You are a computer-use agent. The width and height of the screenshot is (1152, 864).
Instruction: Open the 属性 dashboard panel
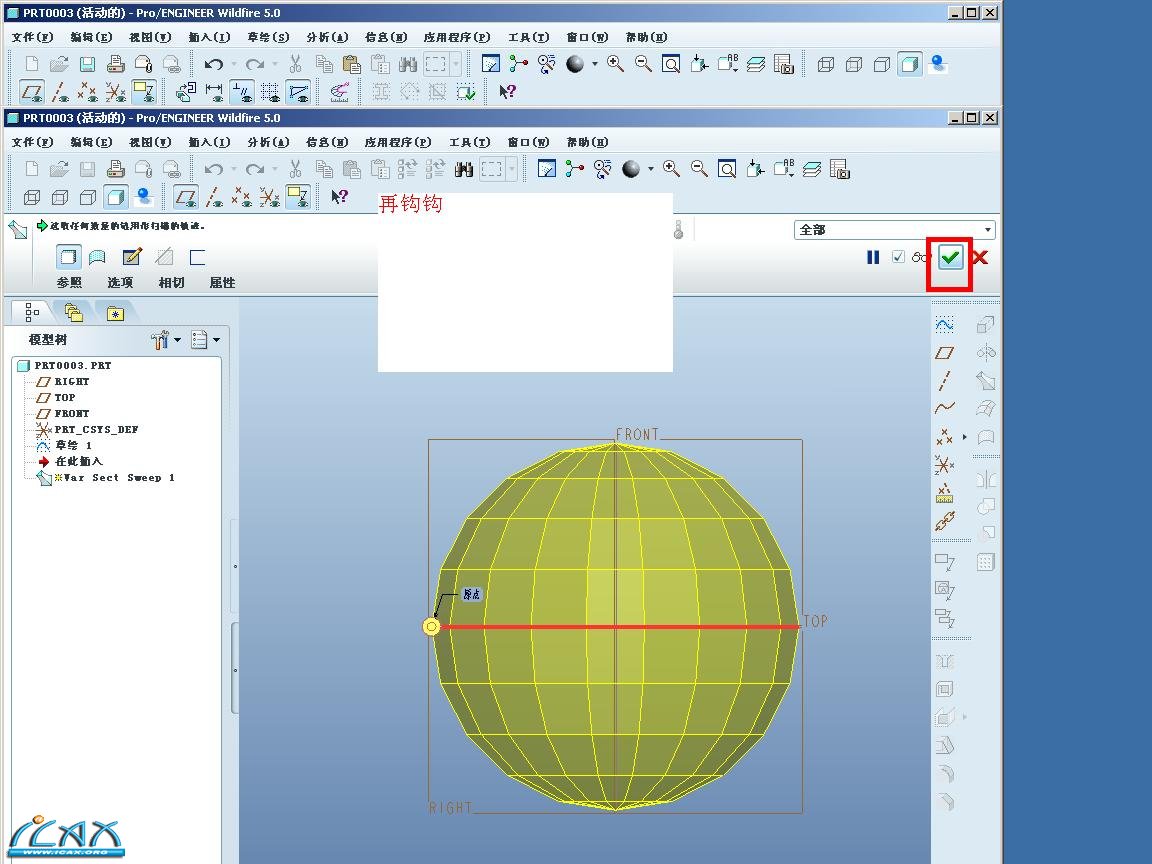click(x=222, y=283)
